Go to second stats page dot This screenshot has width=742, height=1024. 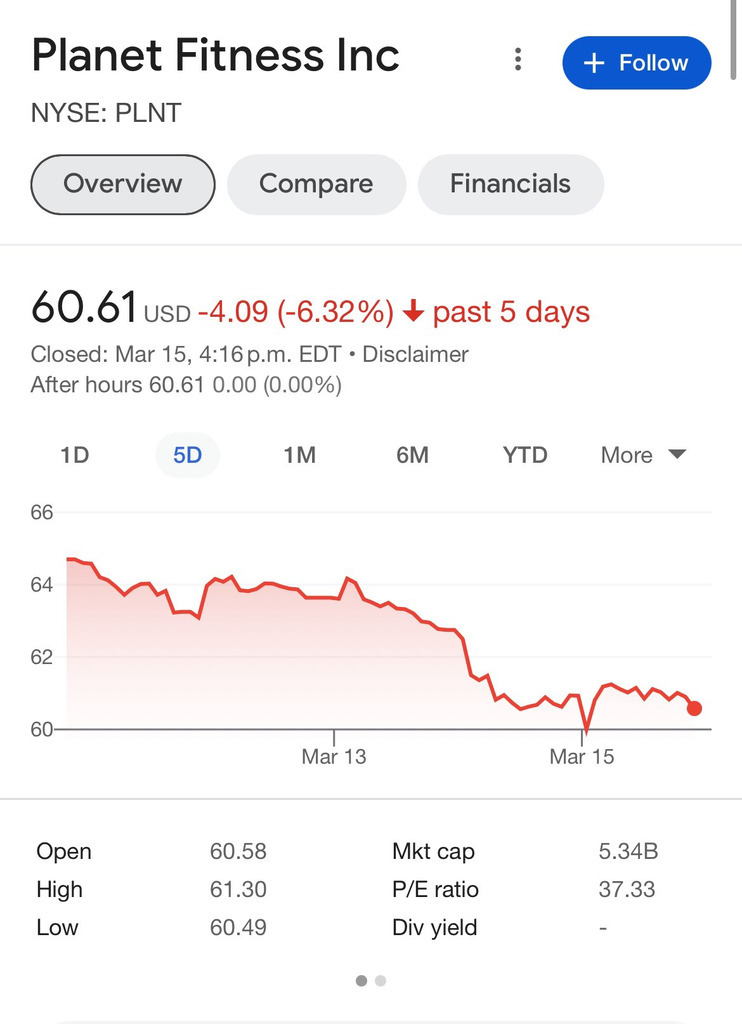coord(381,980)
